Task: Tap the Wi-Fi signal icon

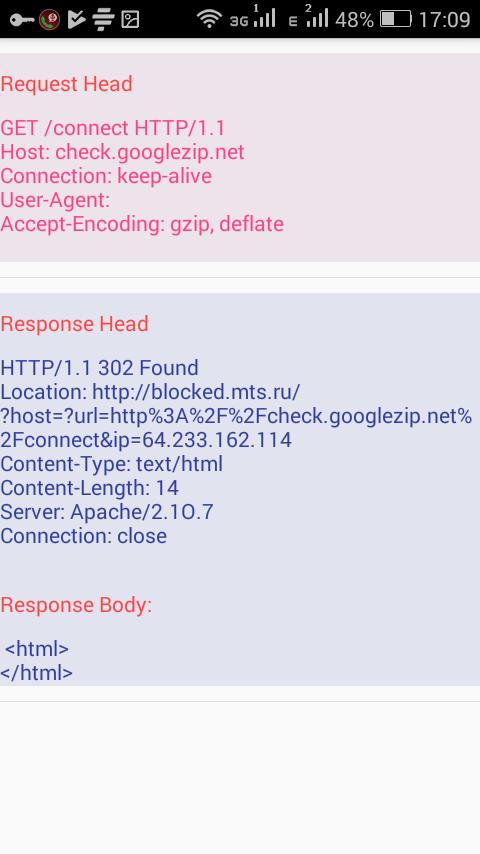Action: point(209,20)
